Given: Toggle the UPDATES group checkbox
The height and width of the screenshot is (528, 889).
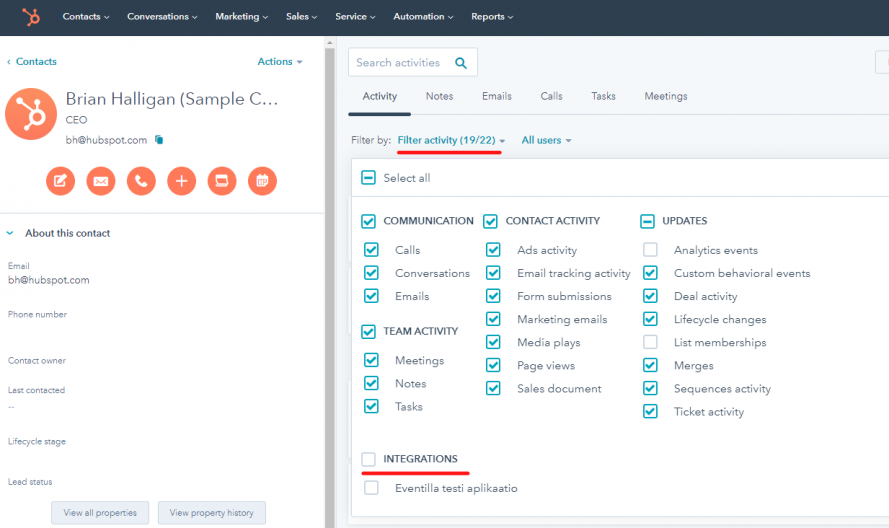Looking at the screenshot, I should click(647, 221).
